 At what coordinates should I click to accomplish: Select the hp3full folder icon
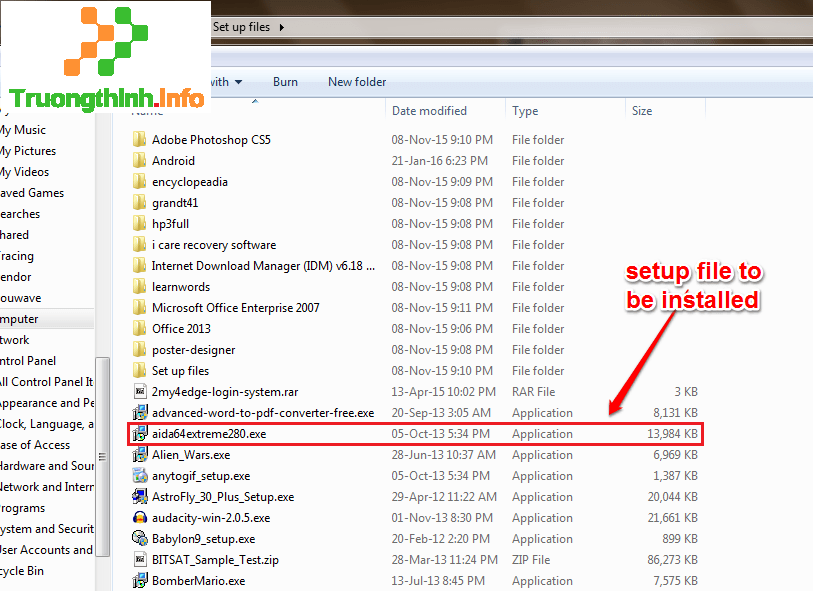coord(139,223)
